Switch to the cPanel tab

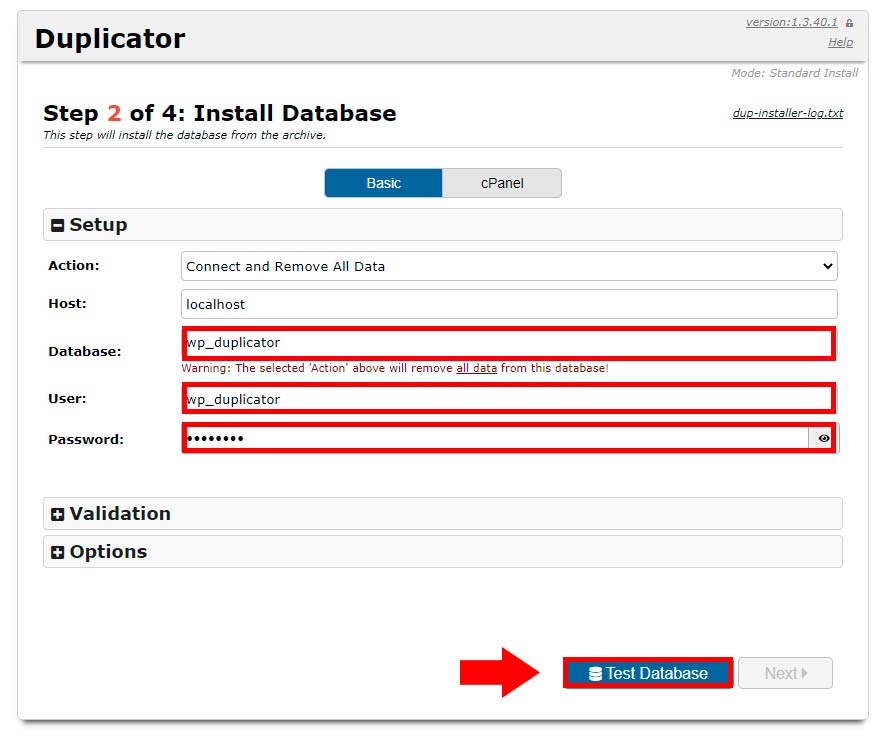pos(502,183)
